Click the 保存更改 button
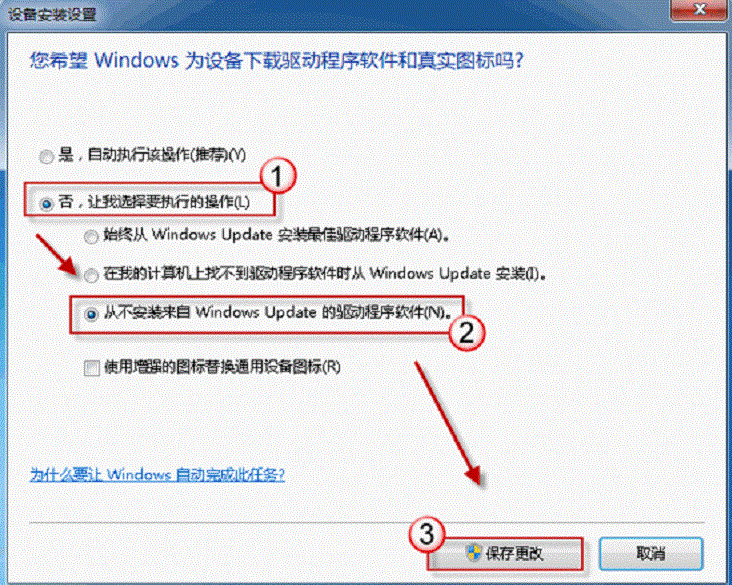This screenshot has height=585, width=732. pos(506,554)
